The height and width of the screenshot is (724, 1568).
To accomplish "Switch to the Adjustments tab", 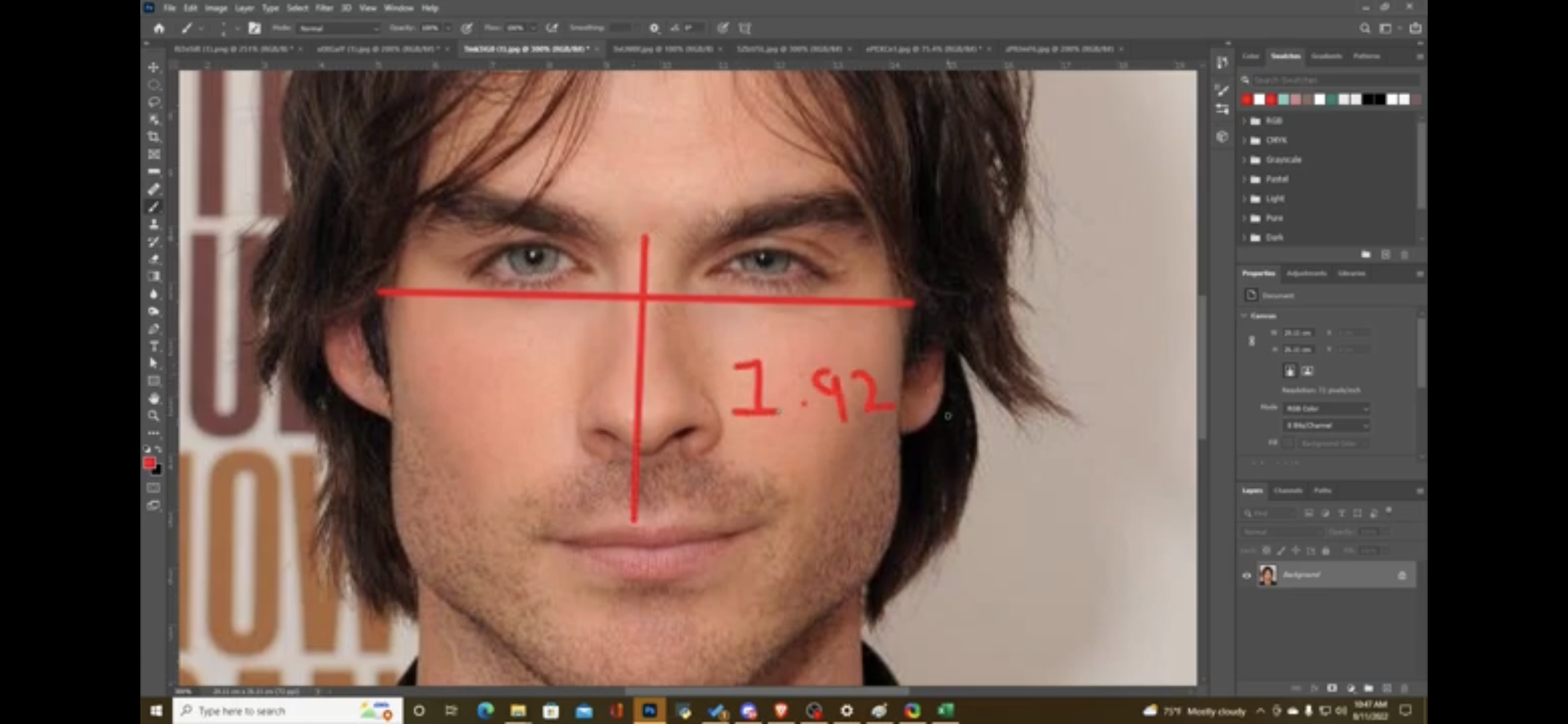I will point(1306,274).
